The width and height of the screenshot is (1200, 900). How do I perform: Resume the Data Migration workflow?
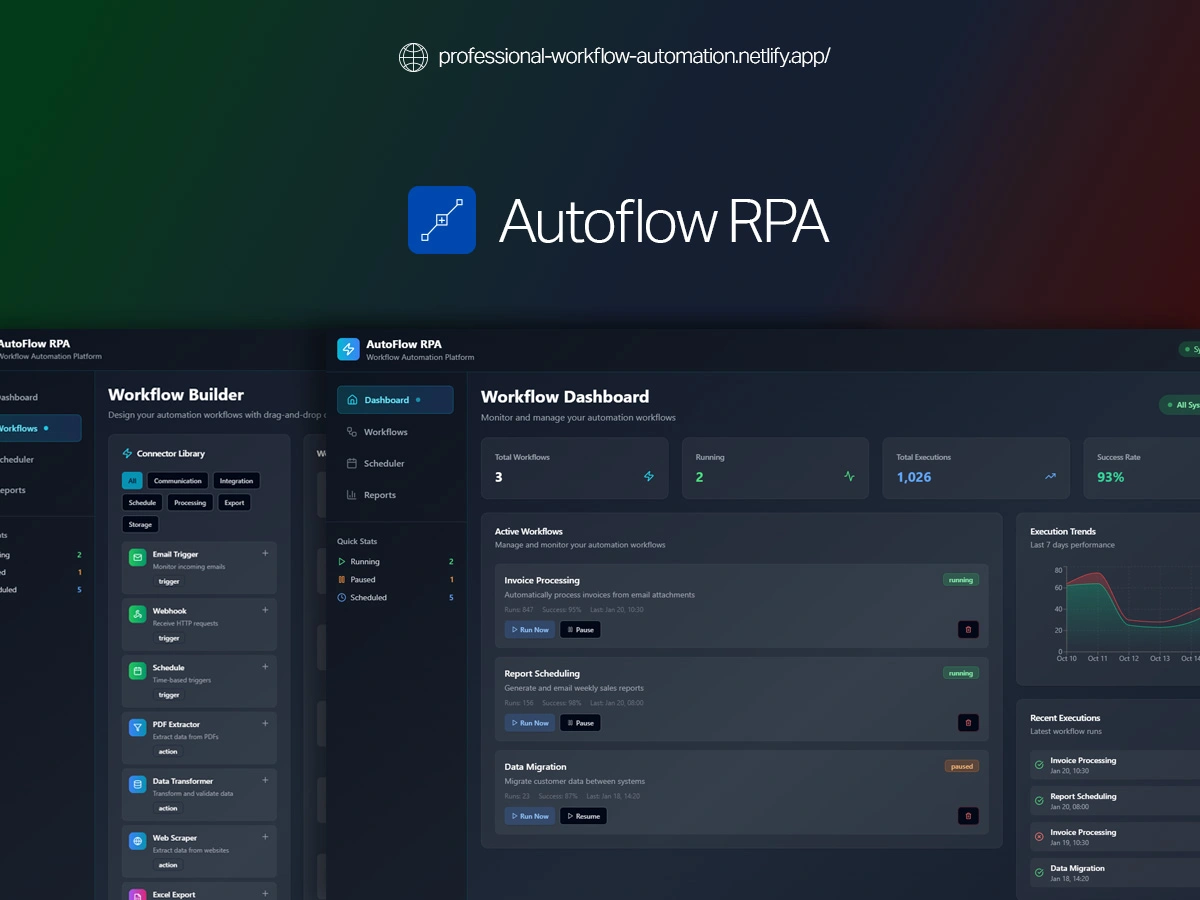click(x=583, y=816)
